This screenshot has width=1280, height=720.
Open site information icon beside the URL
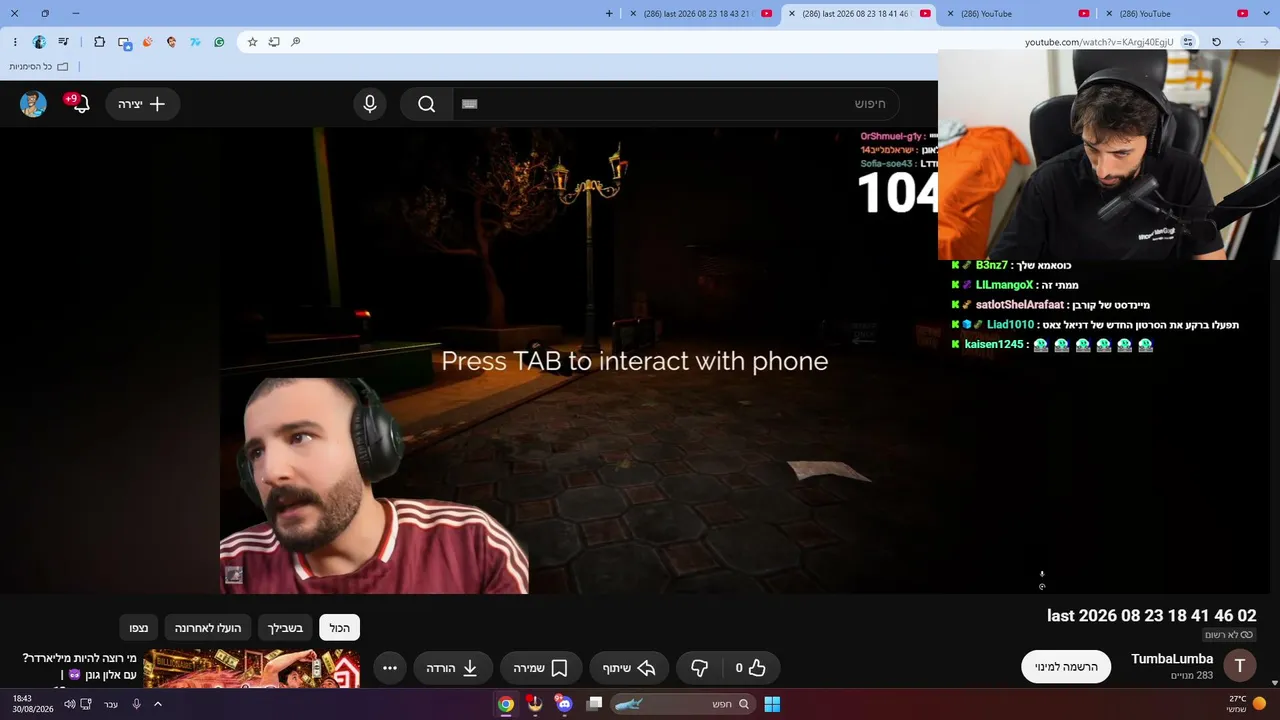pos(1188,42)
